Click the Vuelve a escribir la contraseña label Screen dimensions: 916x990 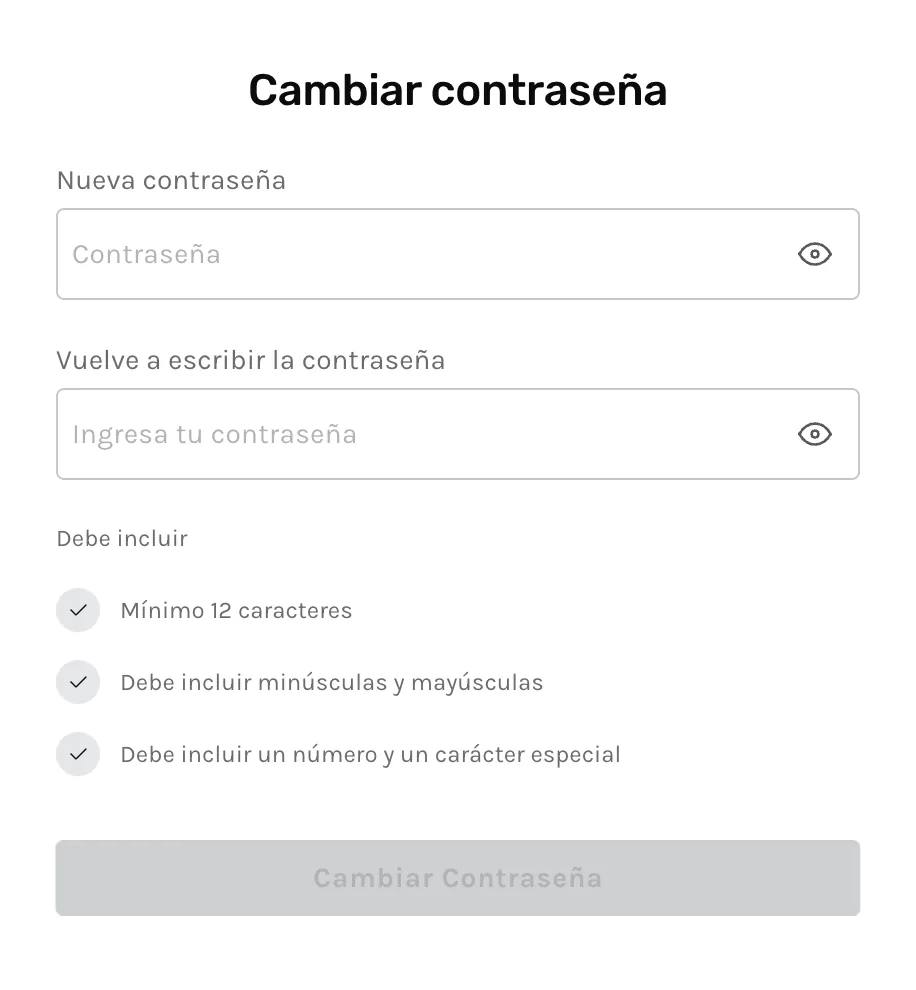[250, 360]
